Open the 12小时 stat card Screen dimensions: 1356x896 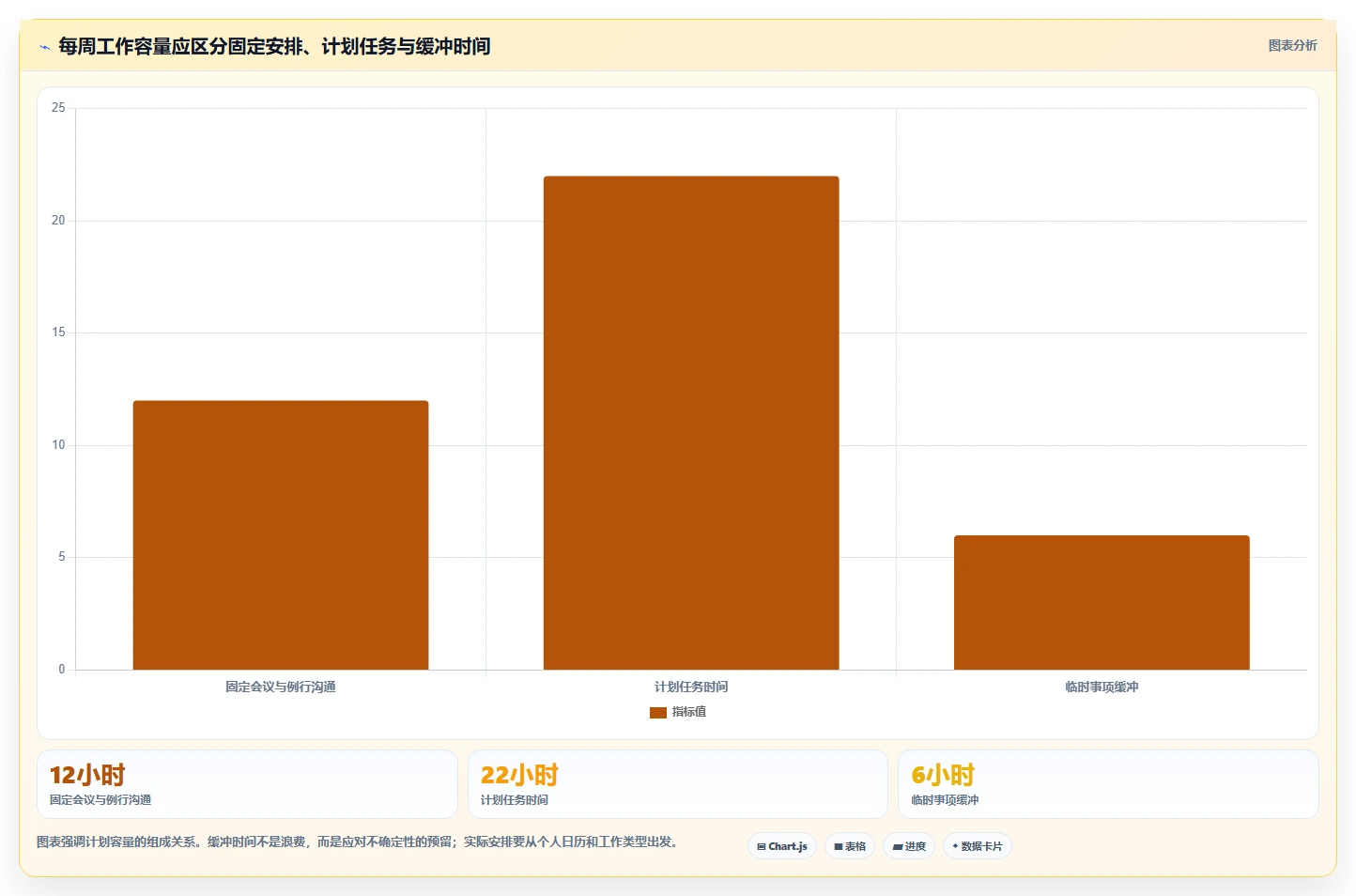(x=247, y=784)
